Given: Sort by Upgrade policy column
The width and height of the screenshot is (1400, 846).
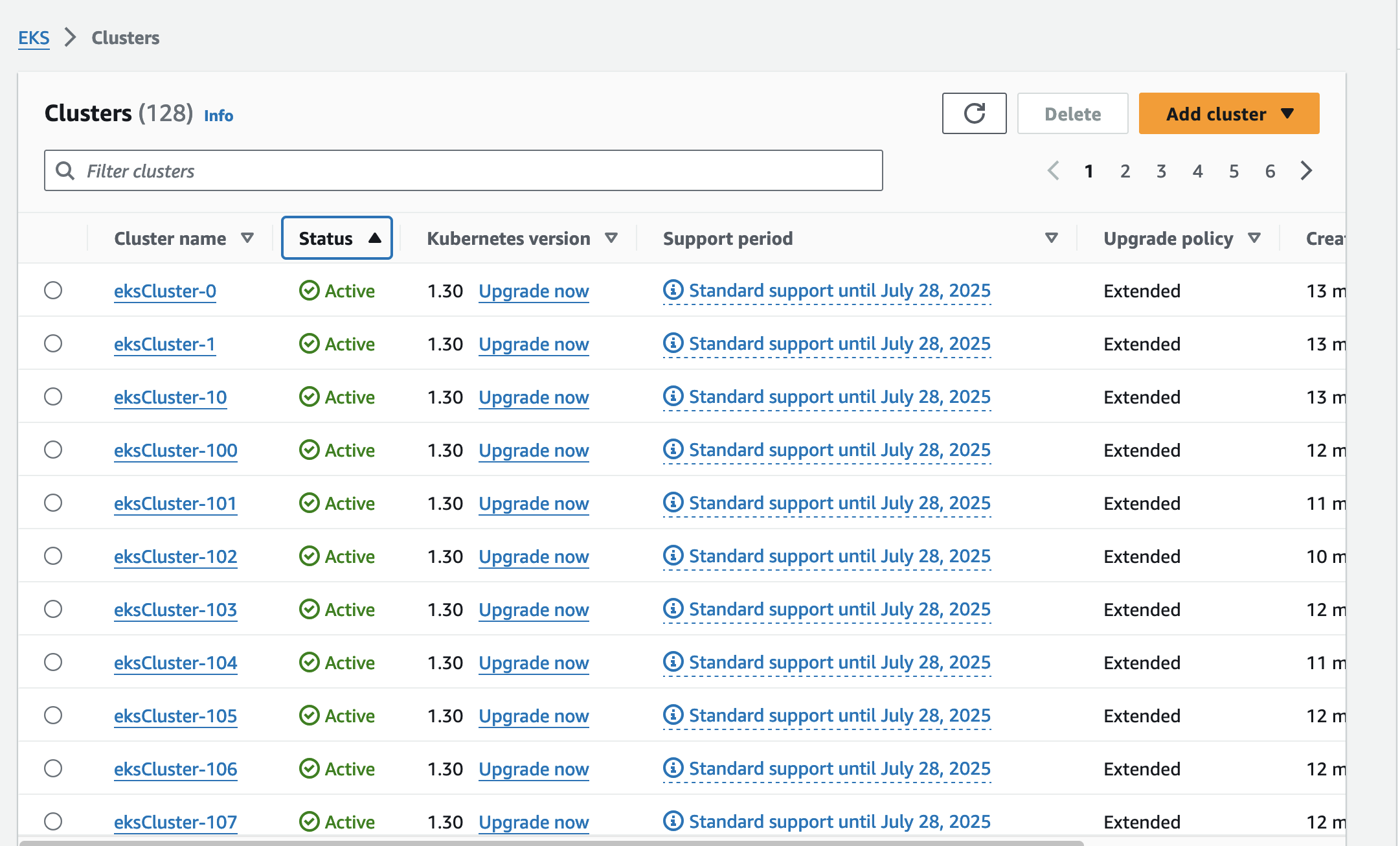Looking at the screenshot, I should 1182,238.
